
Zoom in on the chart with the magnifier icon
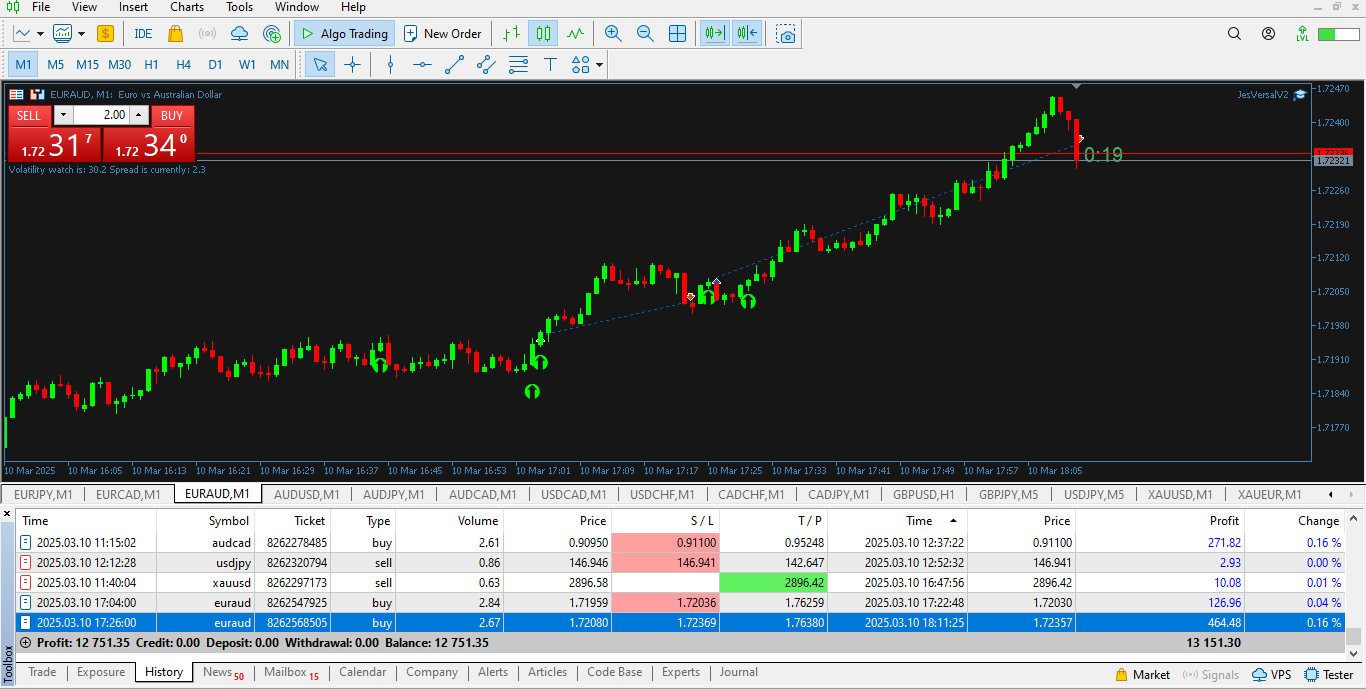[613, 33]
